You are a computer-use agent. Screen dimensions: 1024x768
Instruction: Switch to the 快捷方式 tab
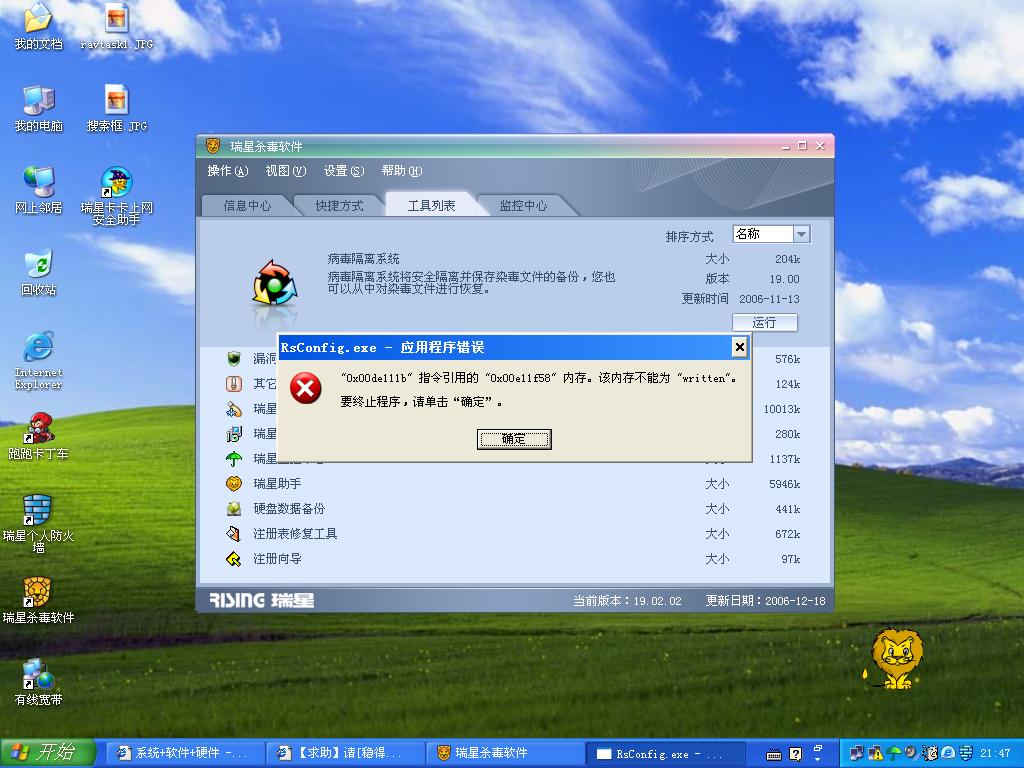339,206
